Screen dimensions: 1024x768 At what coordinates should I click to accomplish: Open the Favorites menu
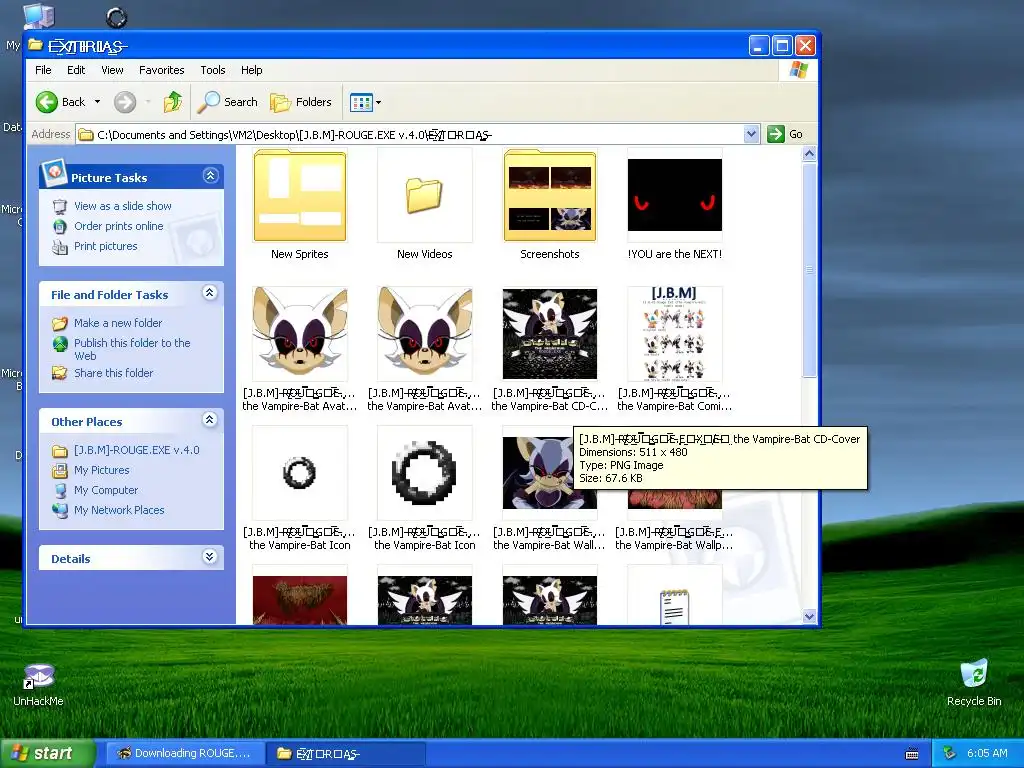point(161,70)
